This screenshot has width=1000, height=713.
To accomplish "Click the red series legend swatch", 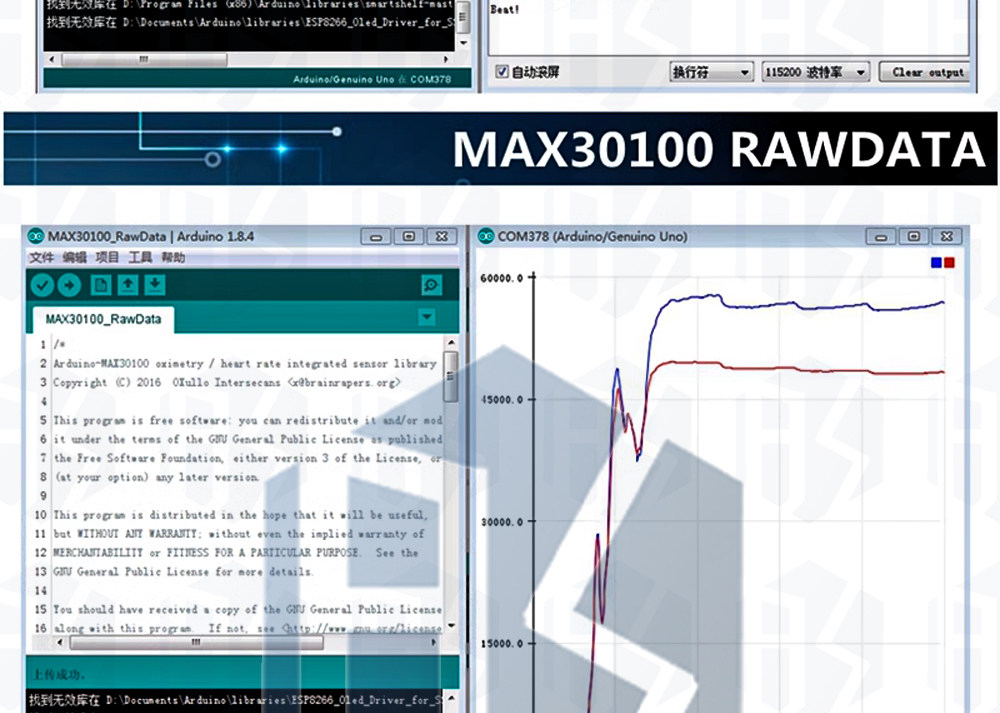I will (949, 263).
